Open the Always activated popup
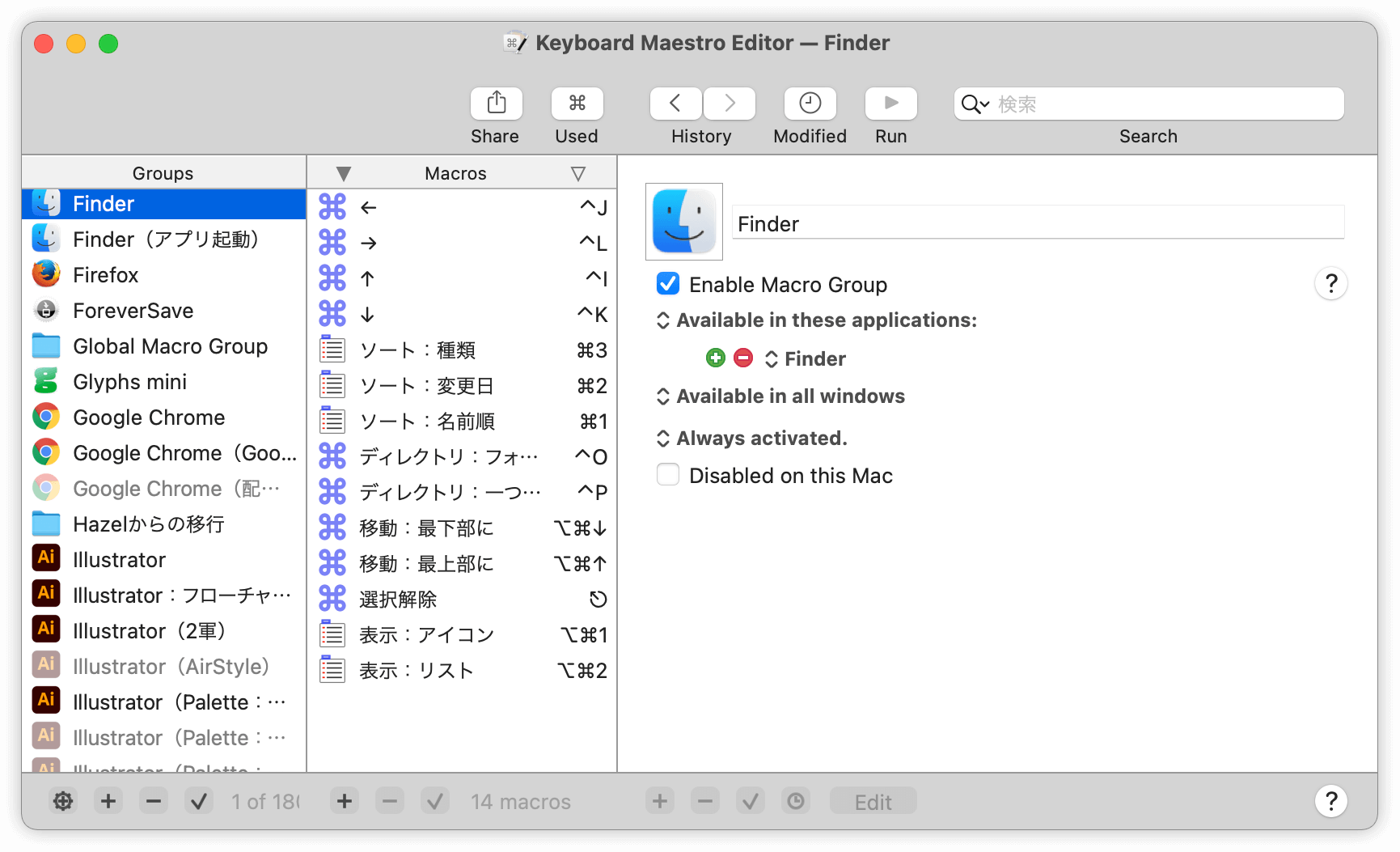 [752, 439]
